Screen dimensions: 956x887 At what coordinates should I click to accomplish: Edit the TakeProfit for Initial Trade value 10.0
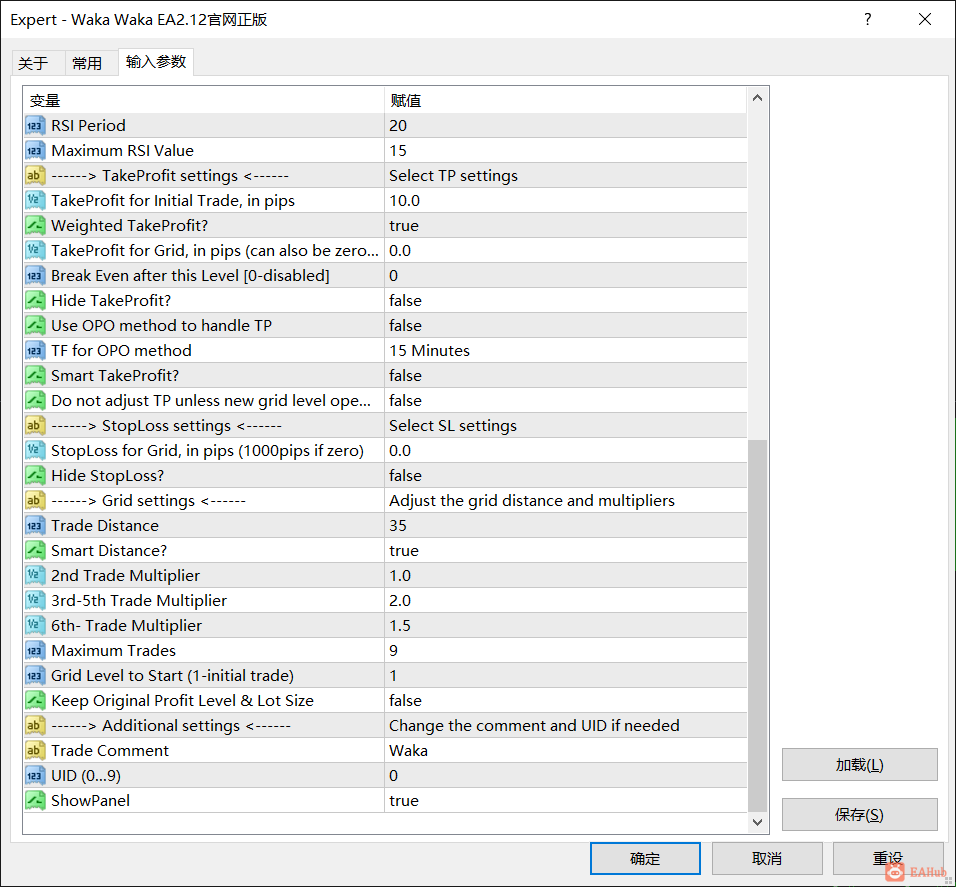(566, 201)
